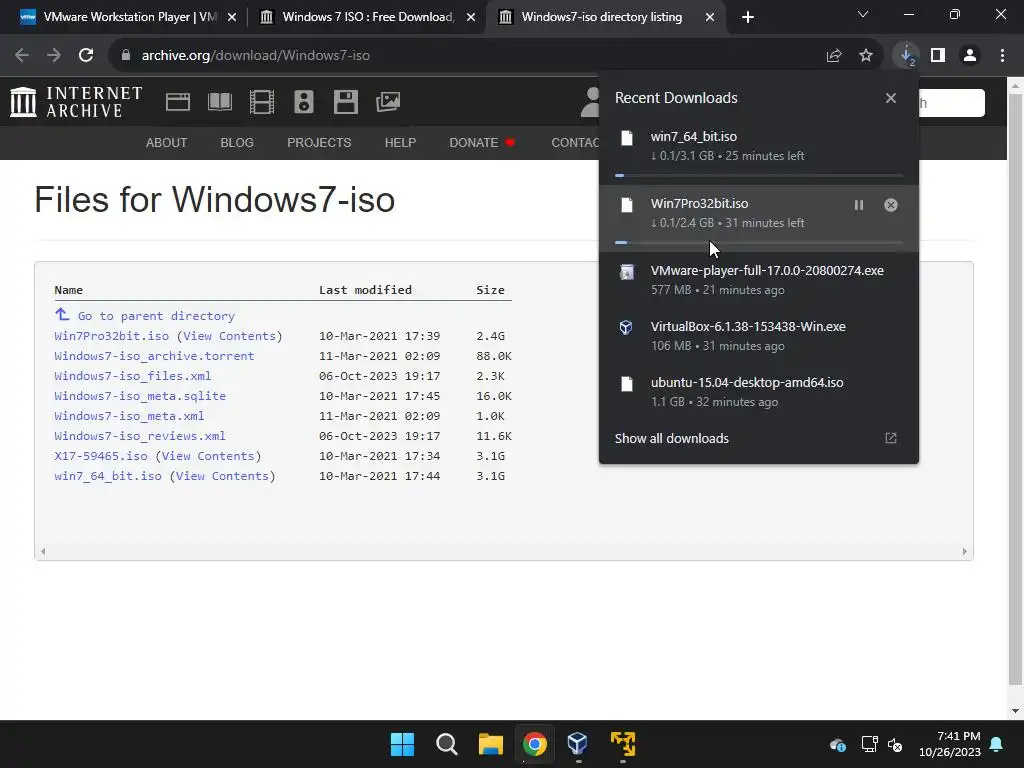Open Internet Archive Software floppy icon
1024x768 pixels.
pos(345,102)
